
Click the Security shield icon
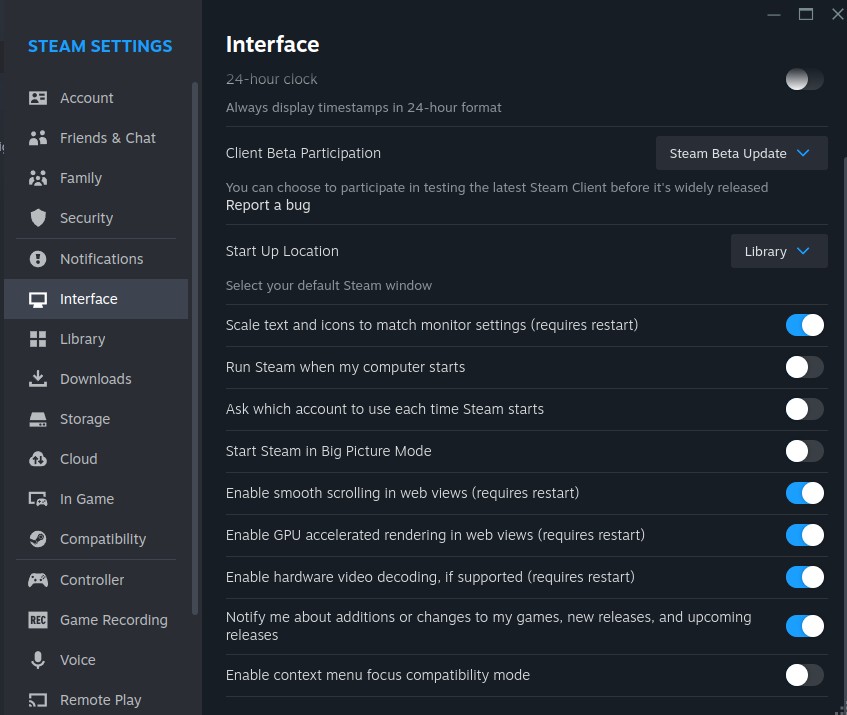[38, 218]
